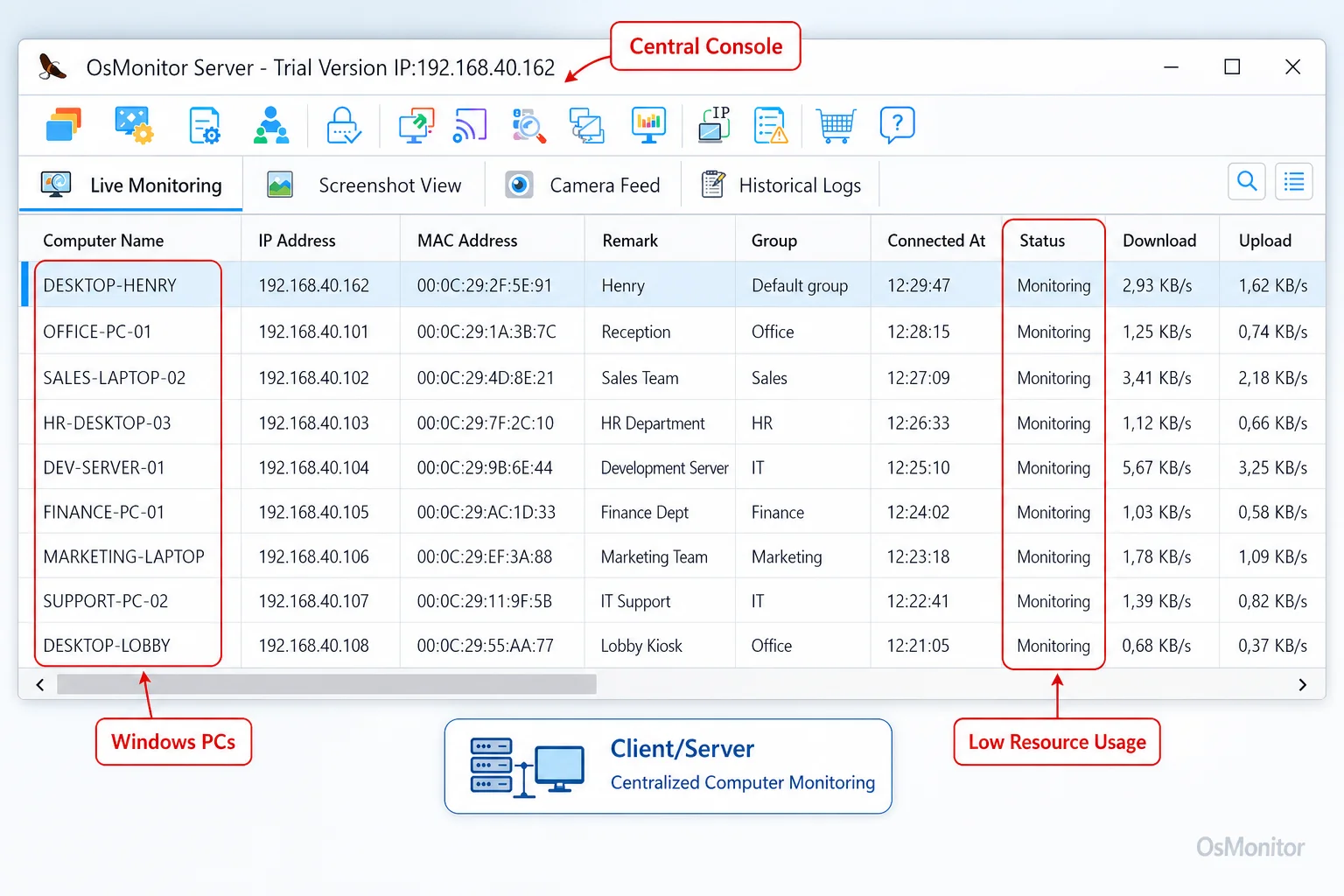Select the DESKTOP-HENRY row

(x=672, y=285)
